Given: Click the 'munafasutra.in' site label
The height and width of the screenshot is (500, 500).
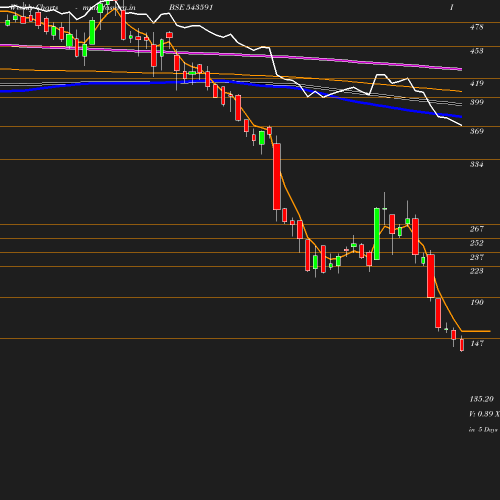Looking at the screenshot, I should click(x=109, y=7).
